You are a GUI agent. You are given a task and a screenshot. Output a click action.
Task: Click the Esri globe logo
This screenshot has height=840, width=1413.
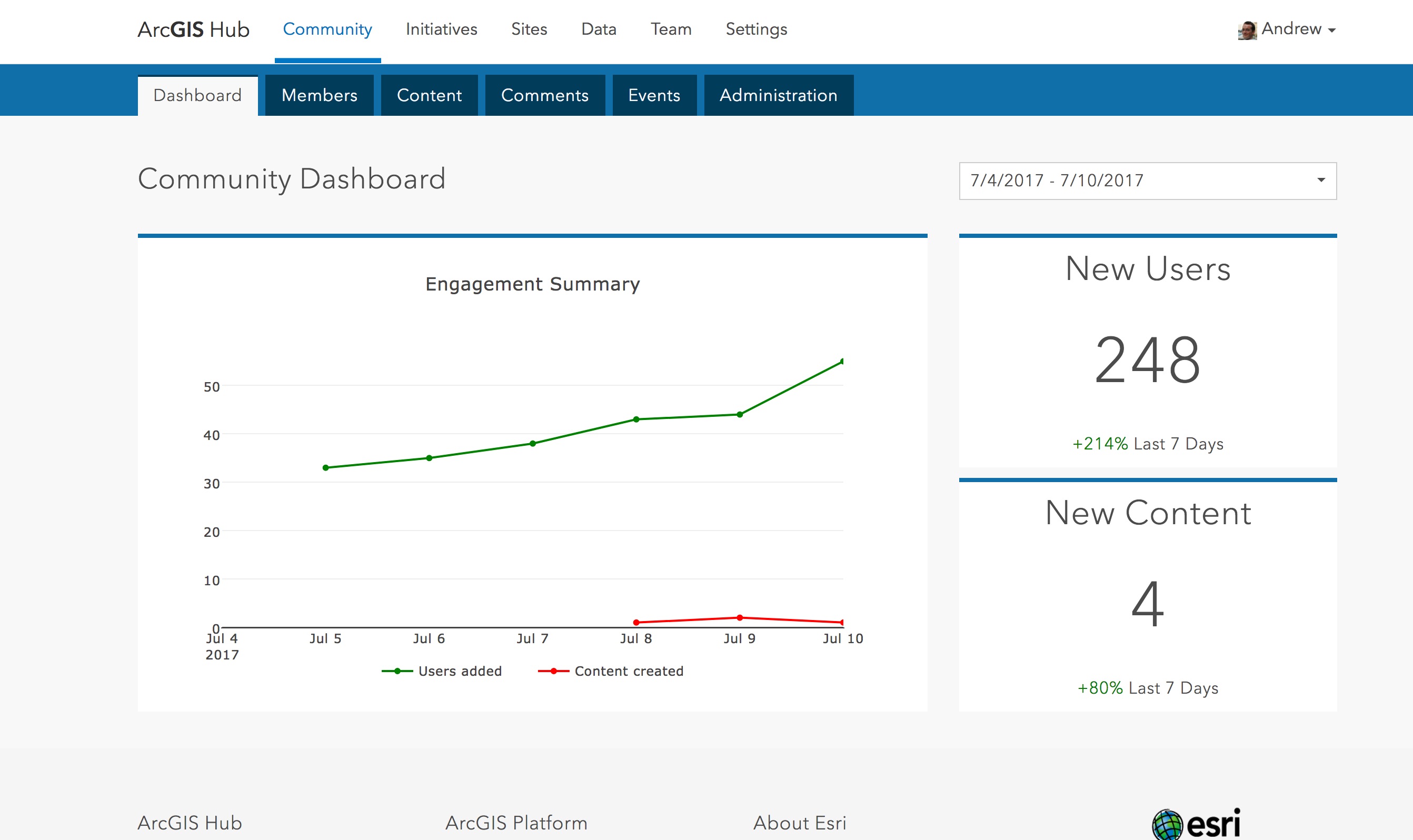point(1167,825)
